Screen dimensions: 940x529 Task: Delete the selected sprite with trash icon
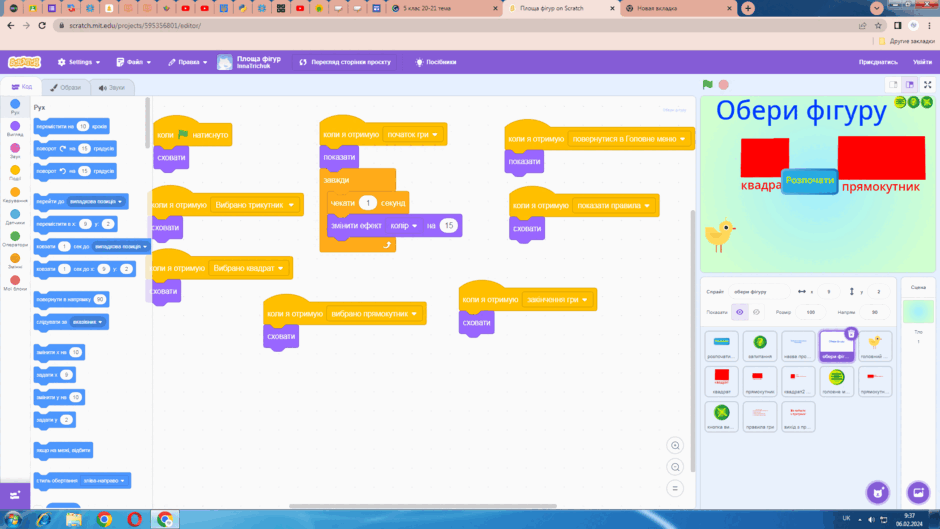click(x=851, y=333)
